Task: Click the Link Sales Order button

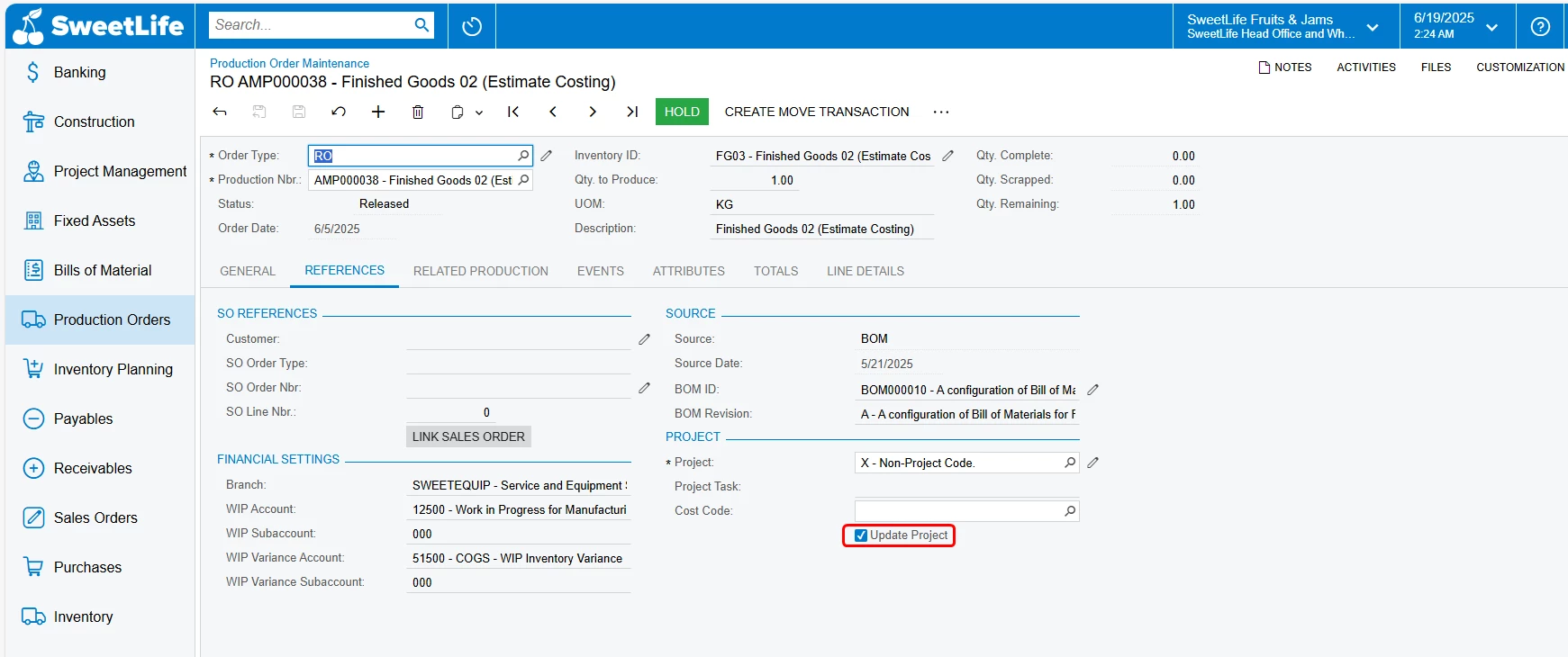Action: [468, 436]
